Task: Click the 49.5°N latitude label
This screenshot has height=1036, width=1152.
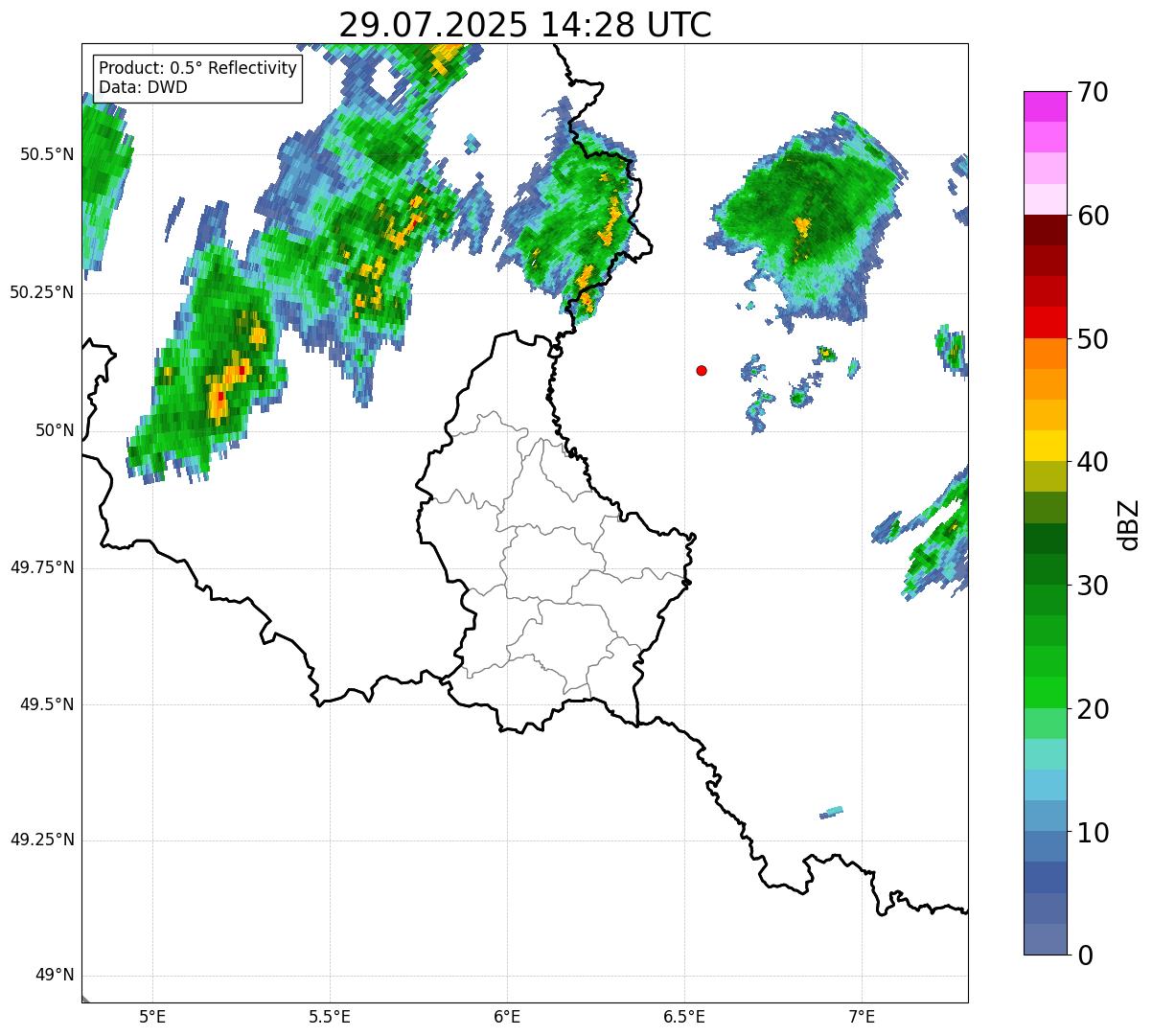Action: tap(47, 704)
